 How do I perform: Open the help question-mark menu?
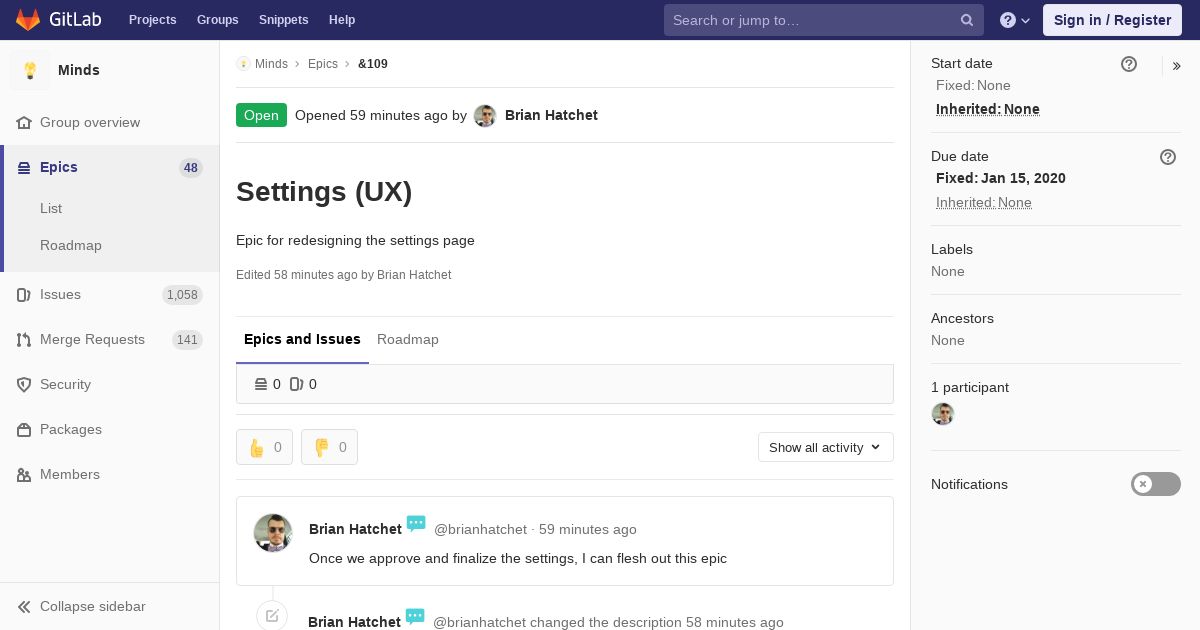(x=1015, y=20)
